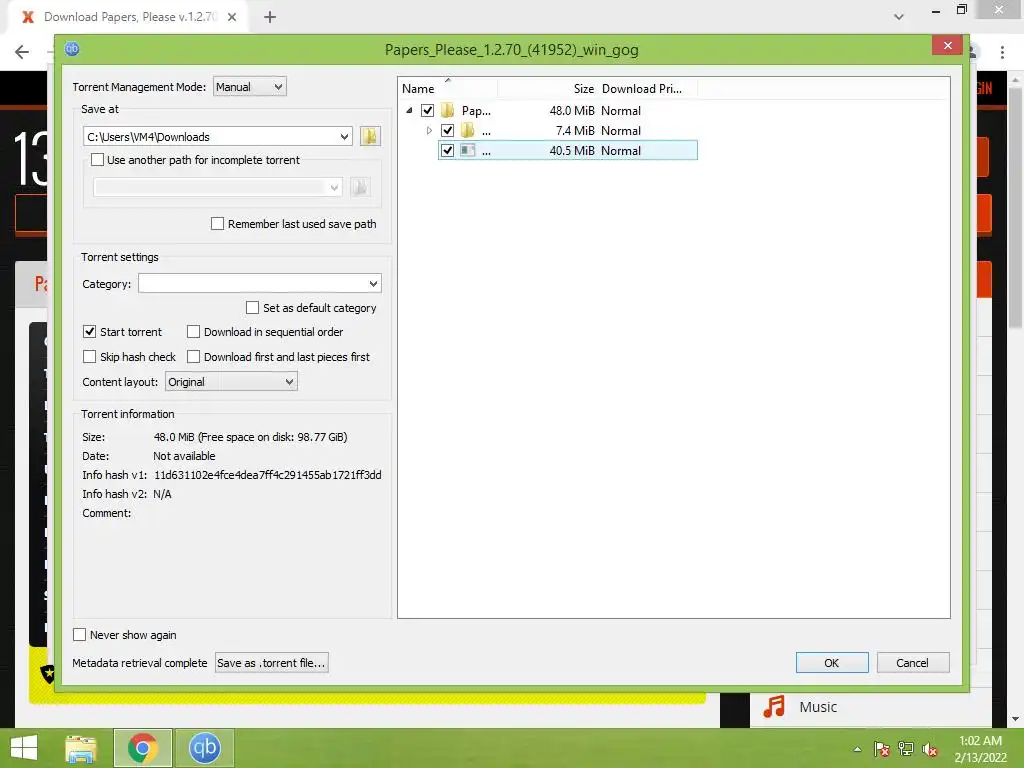Uncheck Start torrent
Image resolution: width=1024 pixels, height=768 pixels.
[89, 332]
